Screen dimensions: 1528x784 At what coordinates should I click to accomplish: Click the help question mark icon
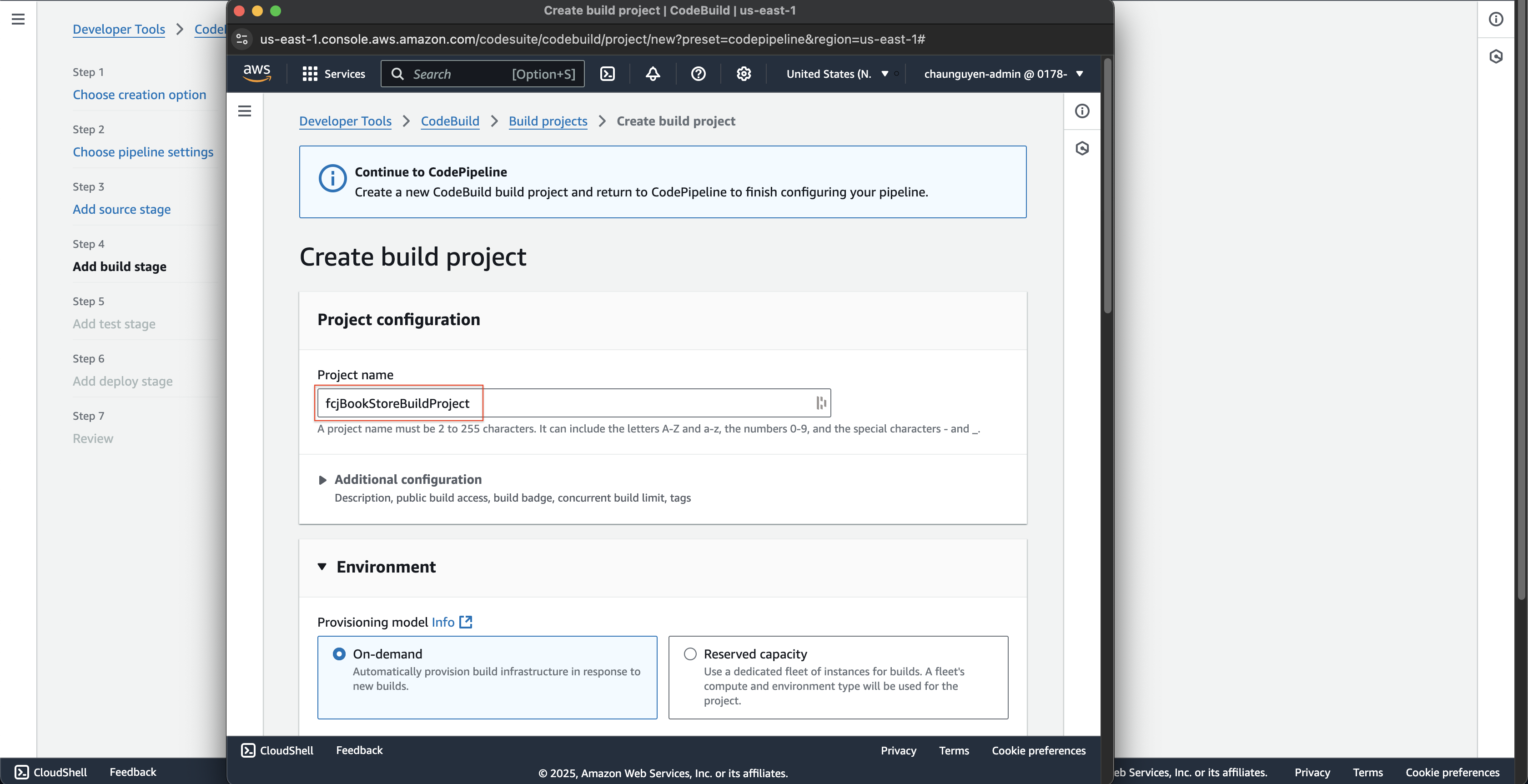tap(698, 73)
